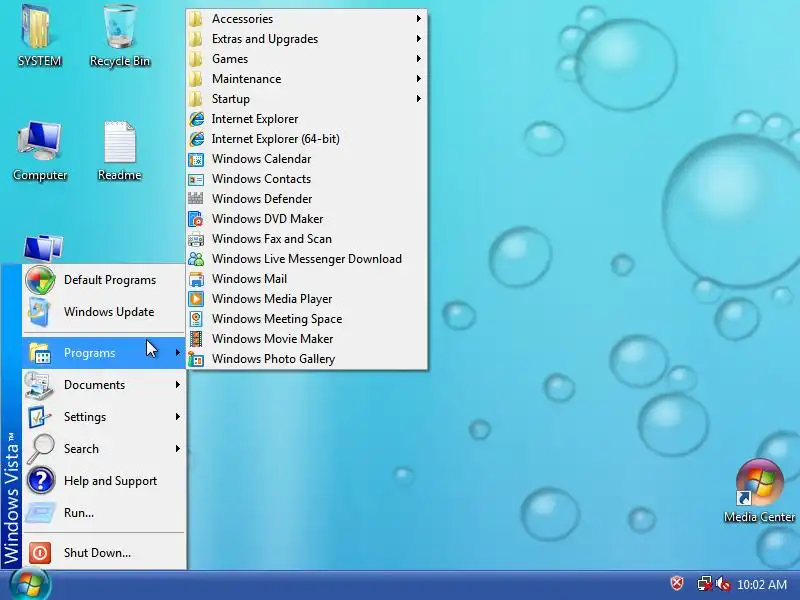Expand the Extras and Upgrades submenu arrow
This screenshot has width=800, height=600.
pyautogui.click(x=418, y=39)
